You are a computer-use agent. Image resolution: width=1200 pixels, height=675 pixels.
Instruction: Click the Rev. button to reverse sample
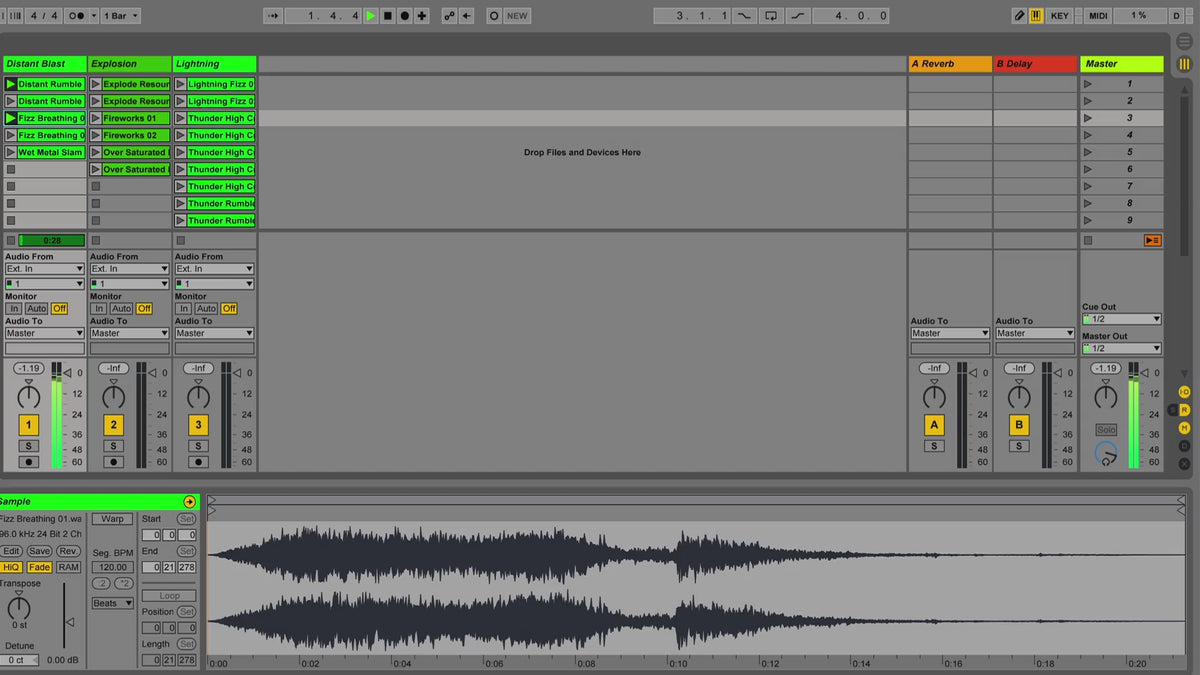[68, 551]
